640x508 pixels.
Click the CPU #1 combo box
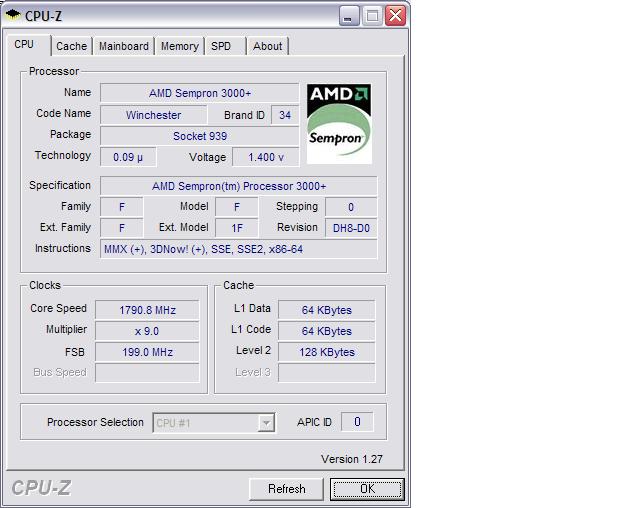(x=213, y=423)
